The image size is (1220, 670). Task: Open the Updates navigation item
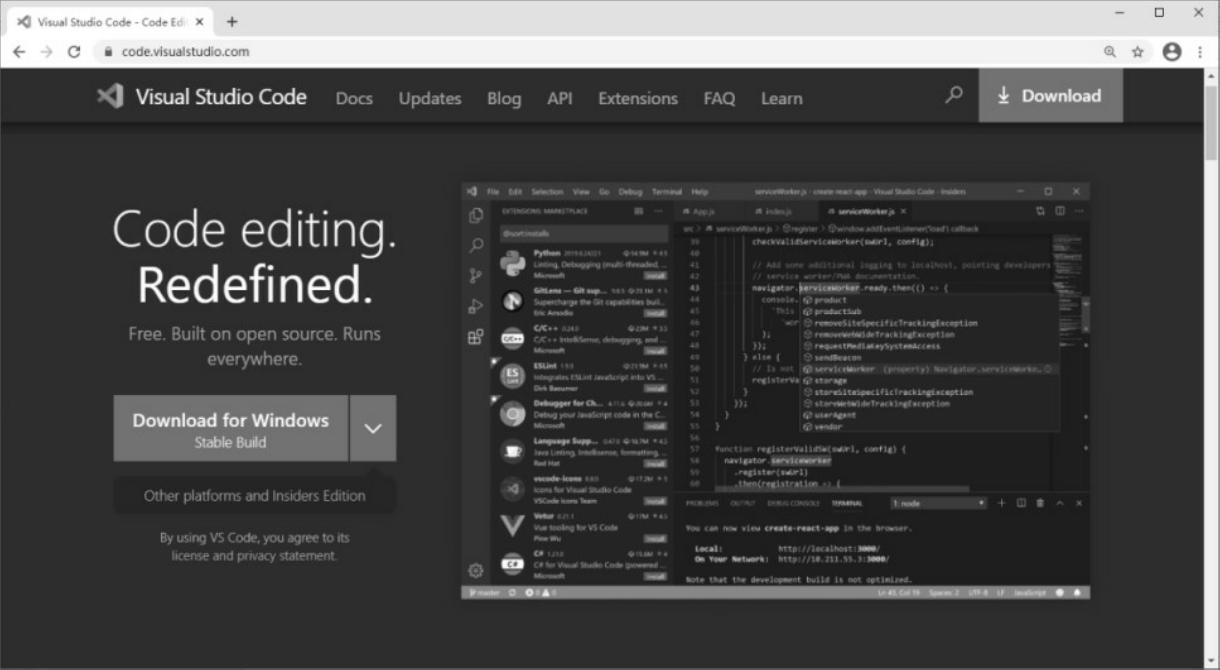[430, 98]
